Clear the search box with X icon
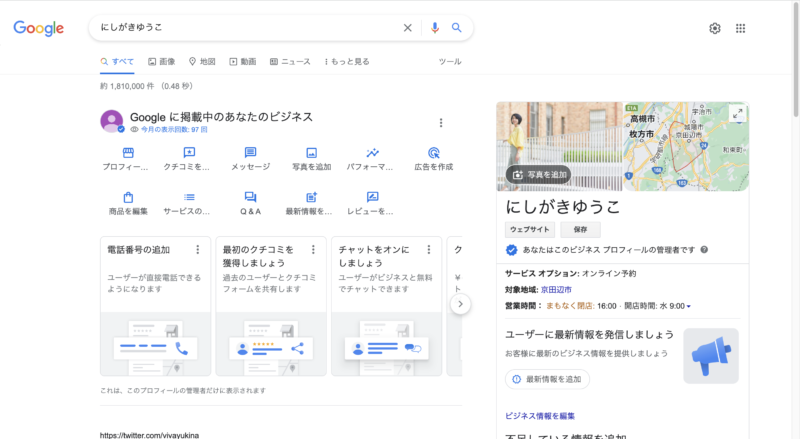800x439 pixels. click(408, 28)
